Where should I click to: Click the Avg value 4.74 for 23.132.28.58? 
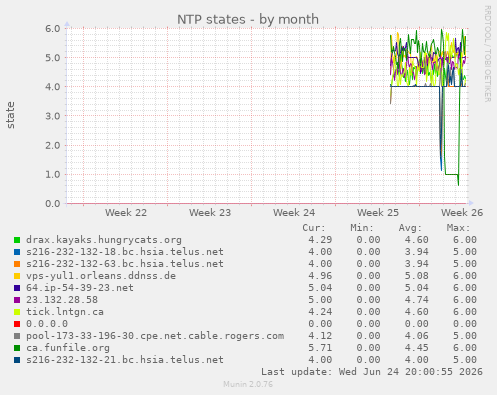(417, 300)
